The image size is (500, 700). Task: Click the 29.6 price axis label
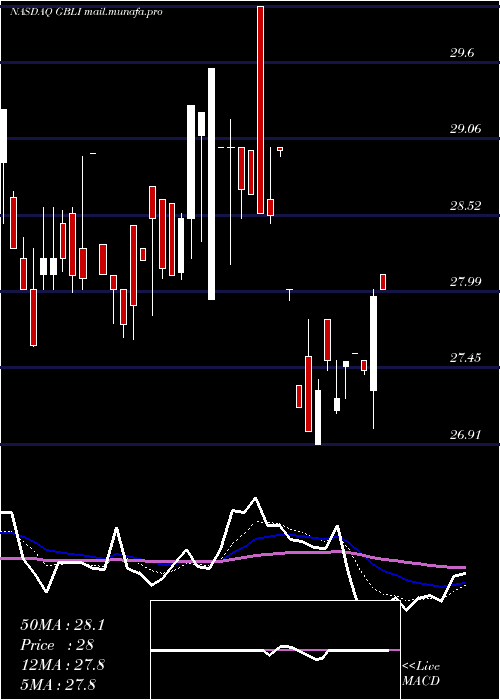(462, 53)
